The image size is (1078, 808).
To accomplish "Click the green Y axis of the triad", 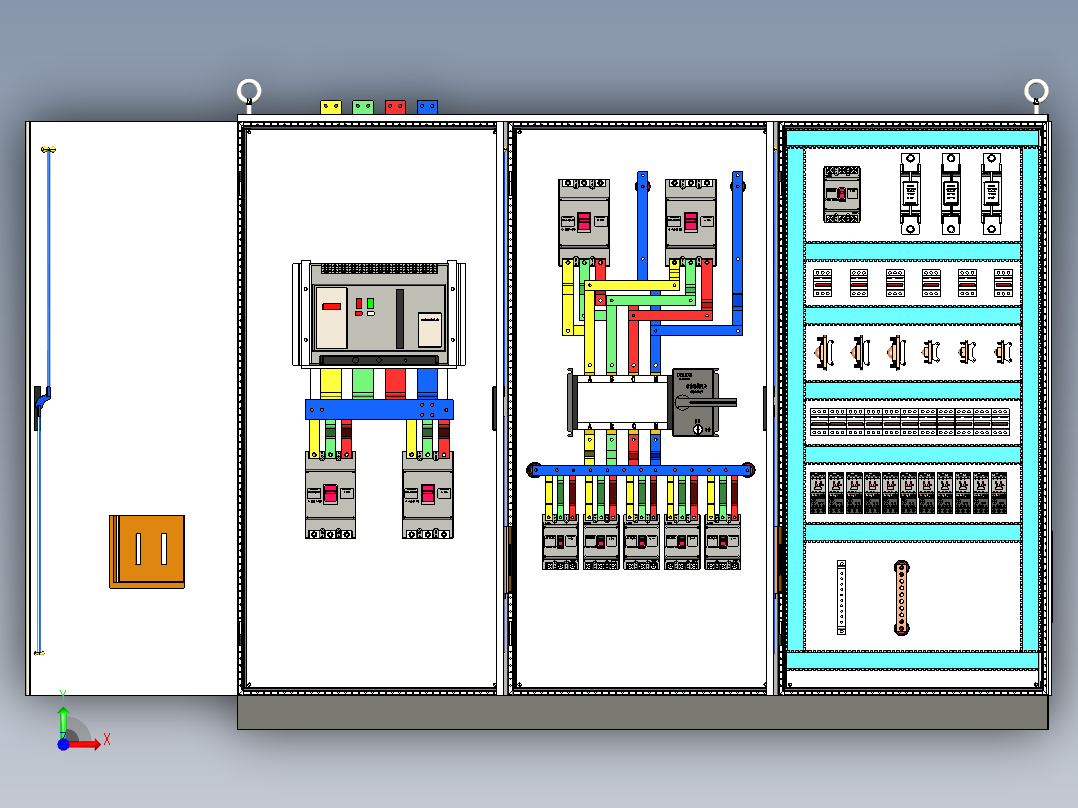I will click(x=63, y=721).
